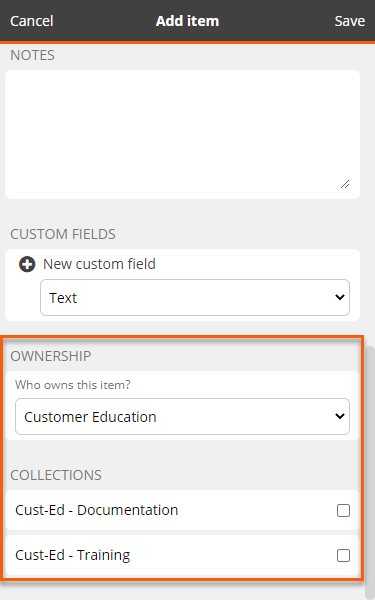Open the ownership dropdown showing Customer Education

click(x=183, y=417)
